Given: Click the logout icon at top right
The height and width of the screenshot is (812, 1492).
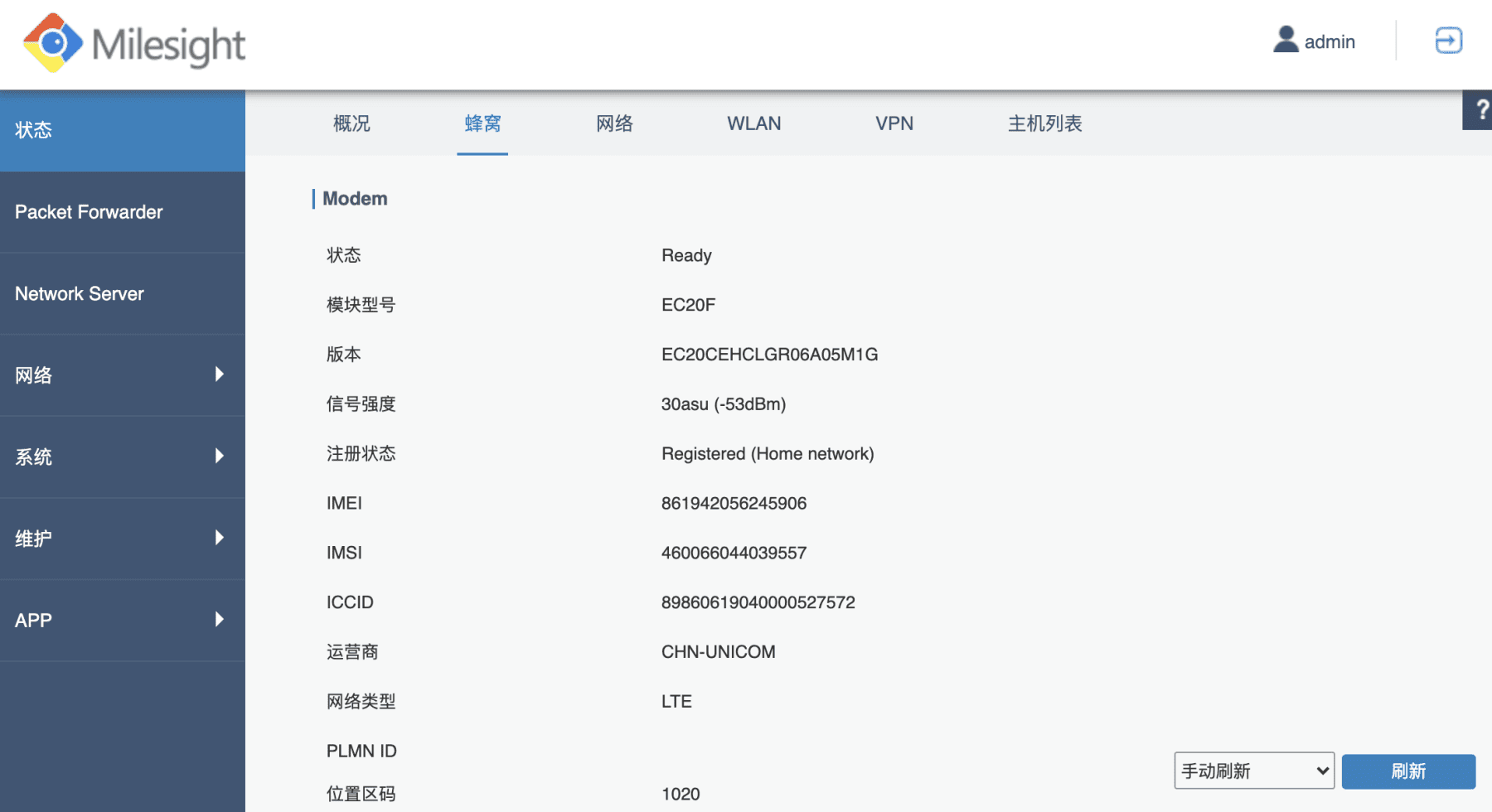Looking at the screenshot, I should point(1447,39).
